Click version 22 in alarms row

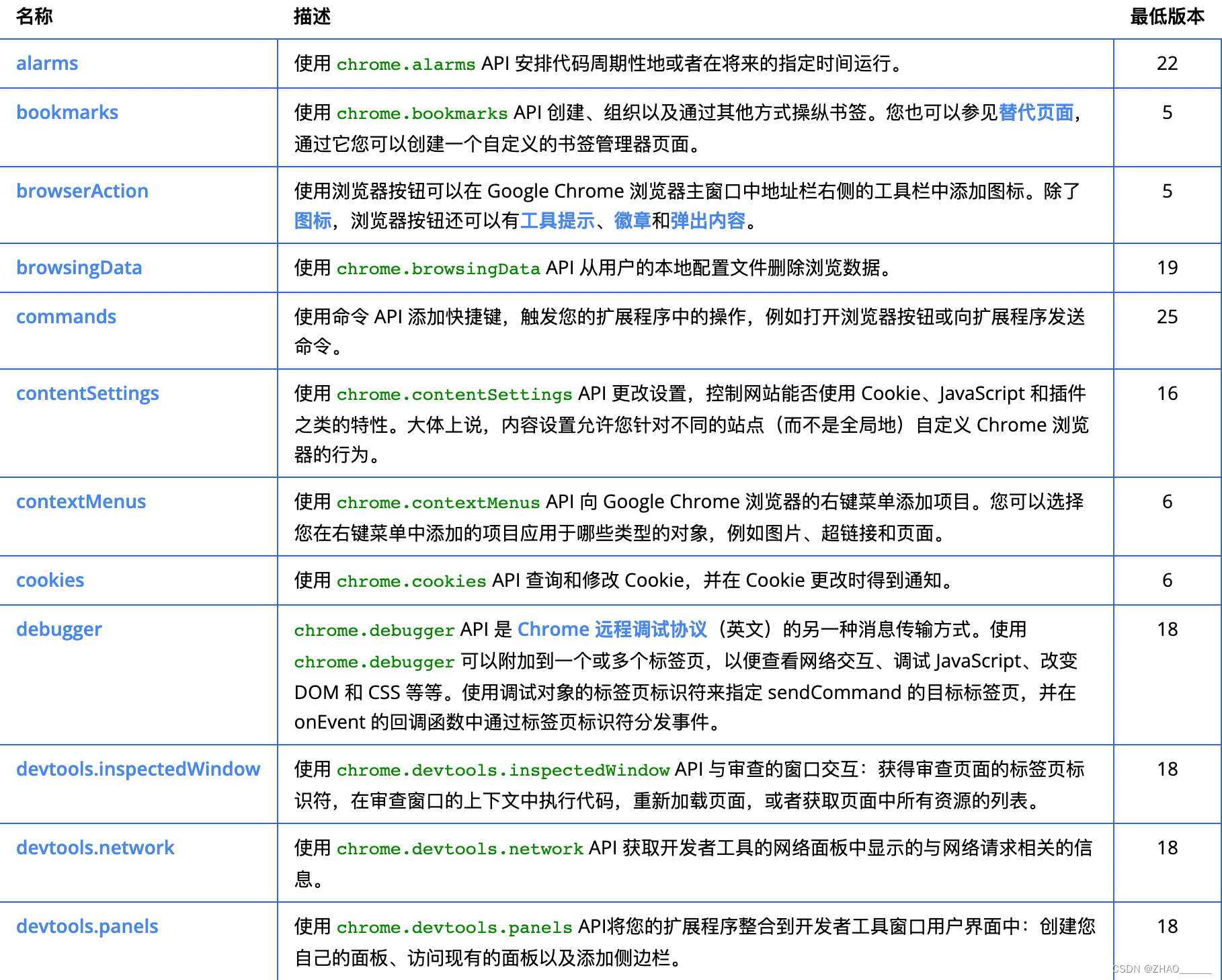point(1168,63)
